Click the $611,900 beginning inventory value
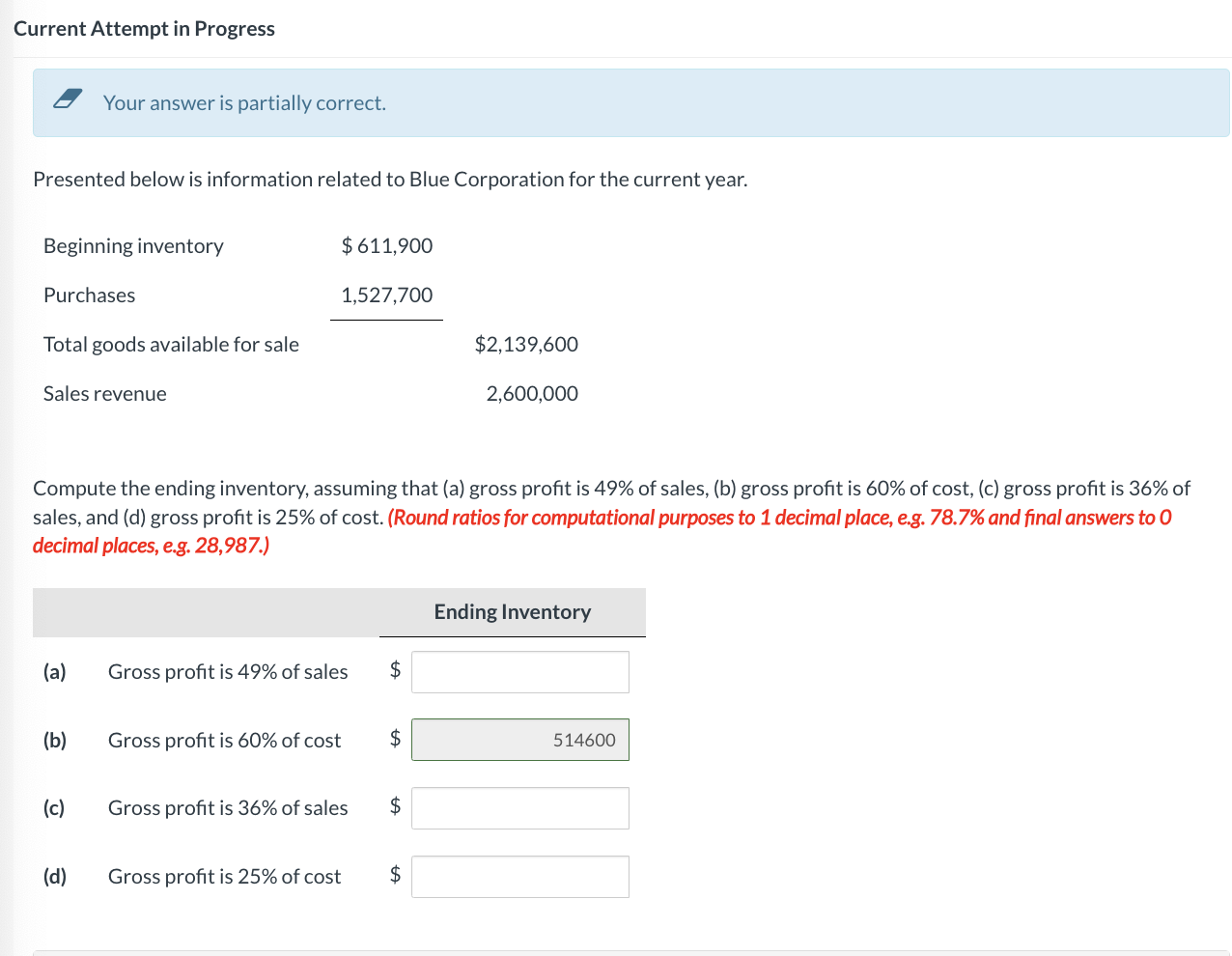The height and width of the screenshot is (956, 1232). click(x=387, y=246)
